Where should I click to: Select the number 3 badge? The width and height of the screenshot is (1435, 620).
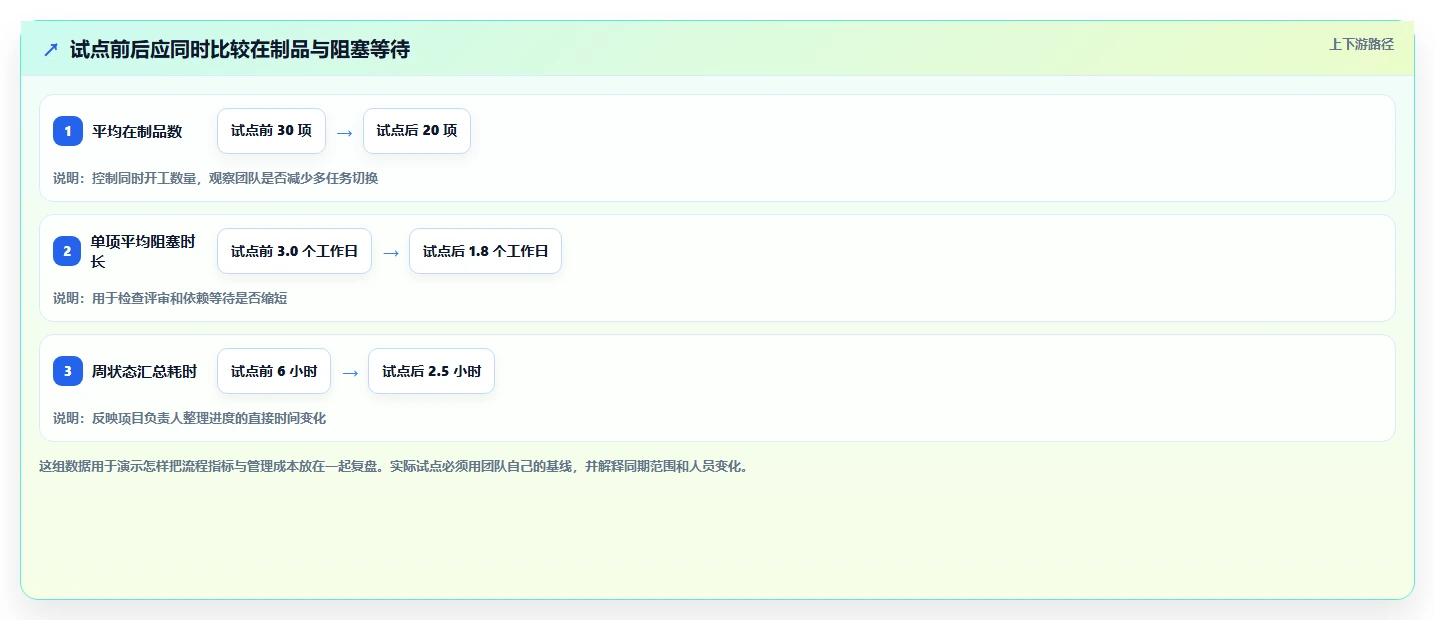coord(68,371)
